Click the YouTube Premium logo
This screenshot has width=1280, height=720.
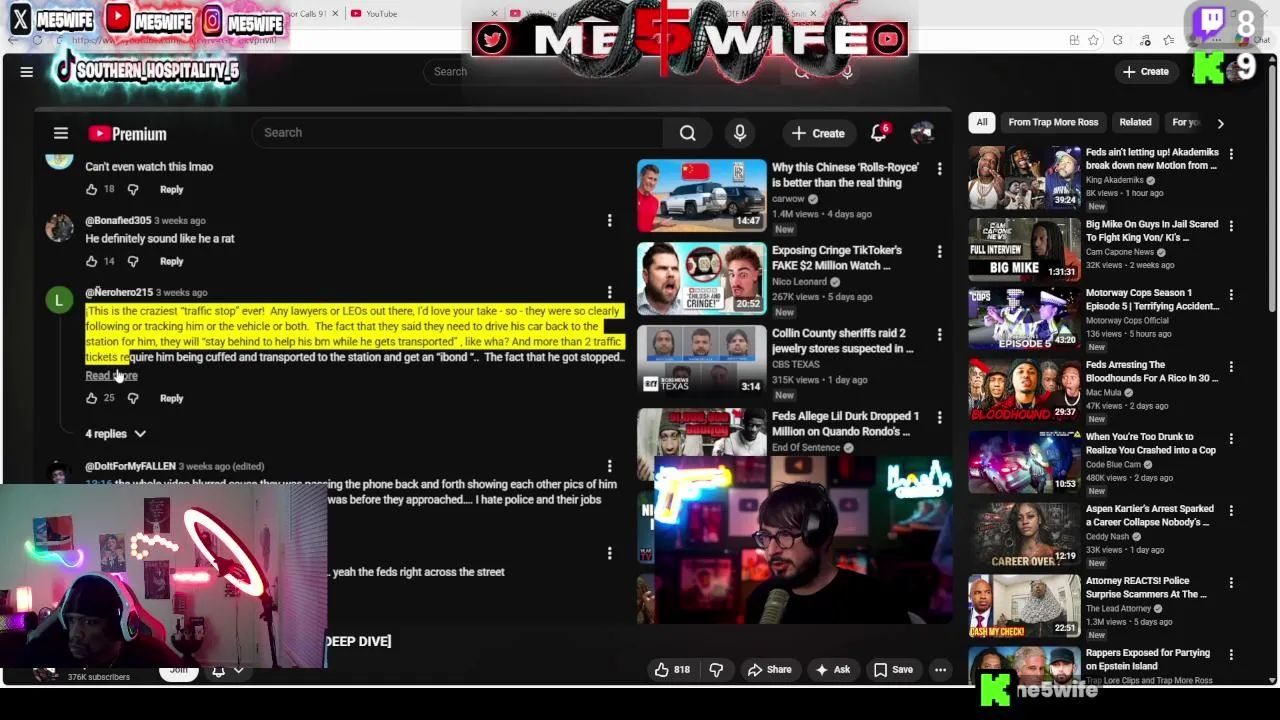click(x=127, y=134)
